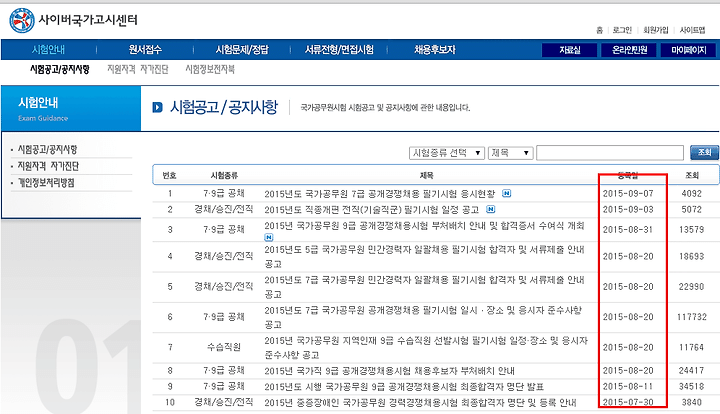This screenshot has width=720, height=414.
Task: Open the 서류전형/면접시험 main menu
Action: point(339,50)
